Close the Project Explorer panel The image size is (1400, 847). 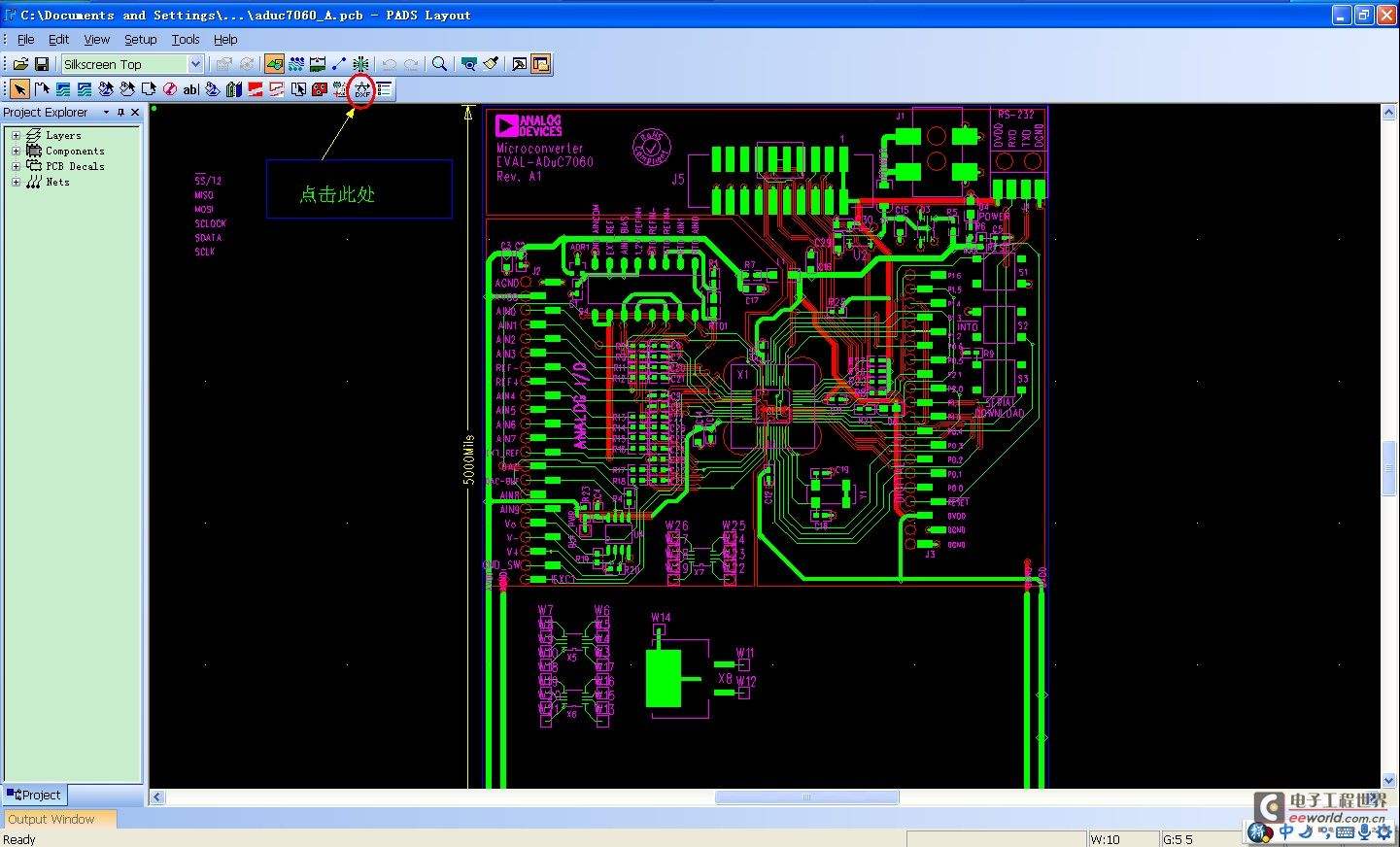[135, 113]
